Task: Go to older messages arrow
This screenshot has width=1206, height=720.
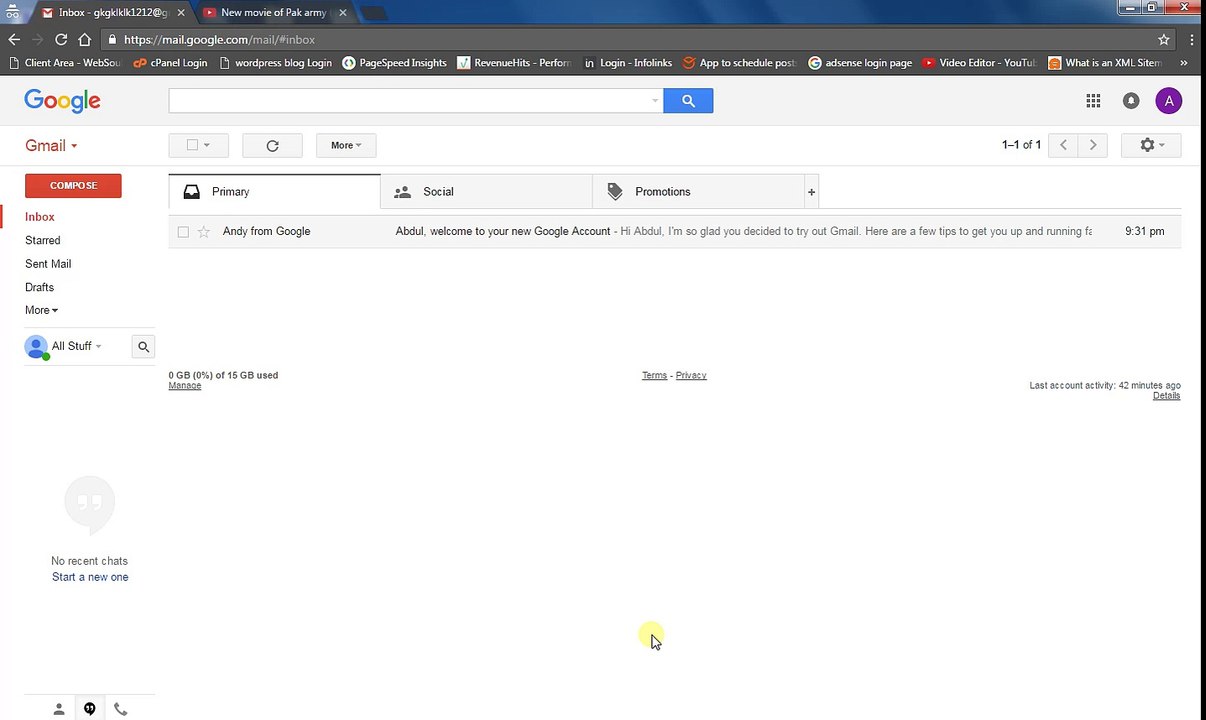Action: click(x=1093, y=145)
